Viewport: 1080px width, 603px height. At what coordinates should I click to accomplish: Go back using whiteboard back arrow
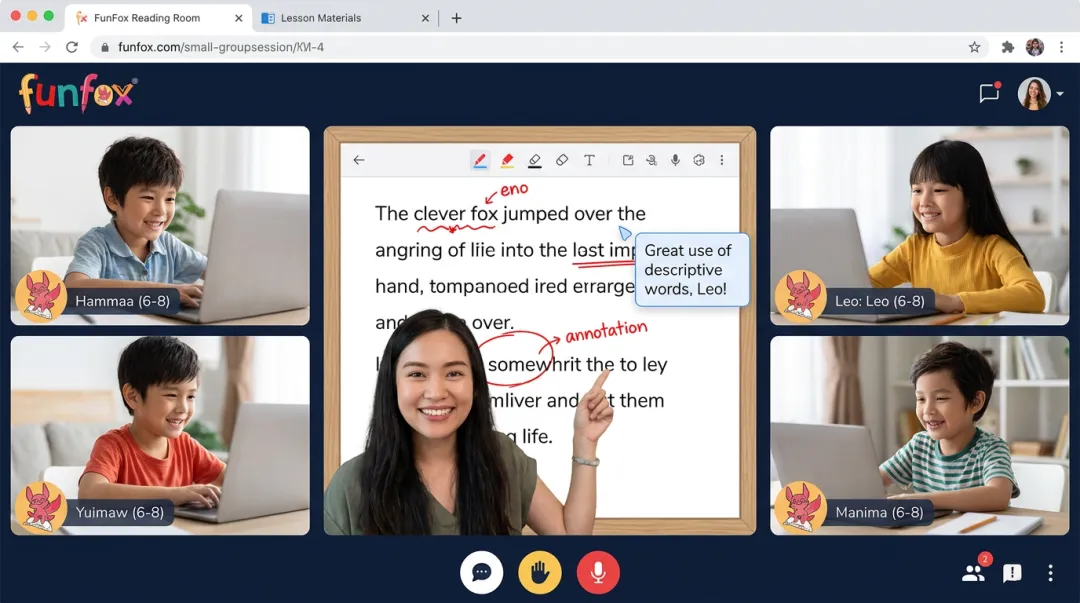[359, 160]
